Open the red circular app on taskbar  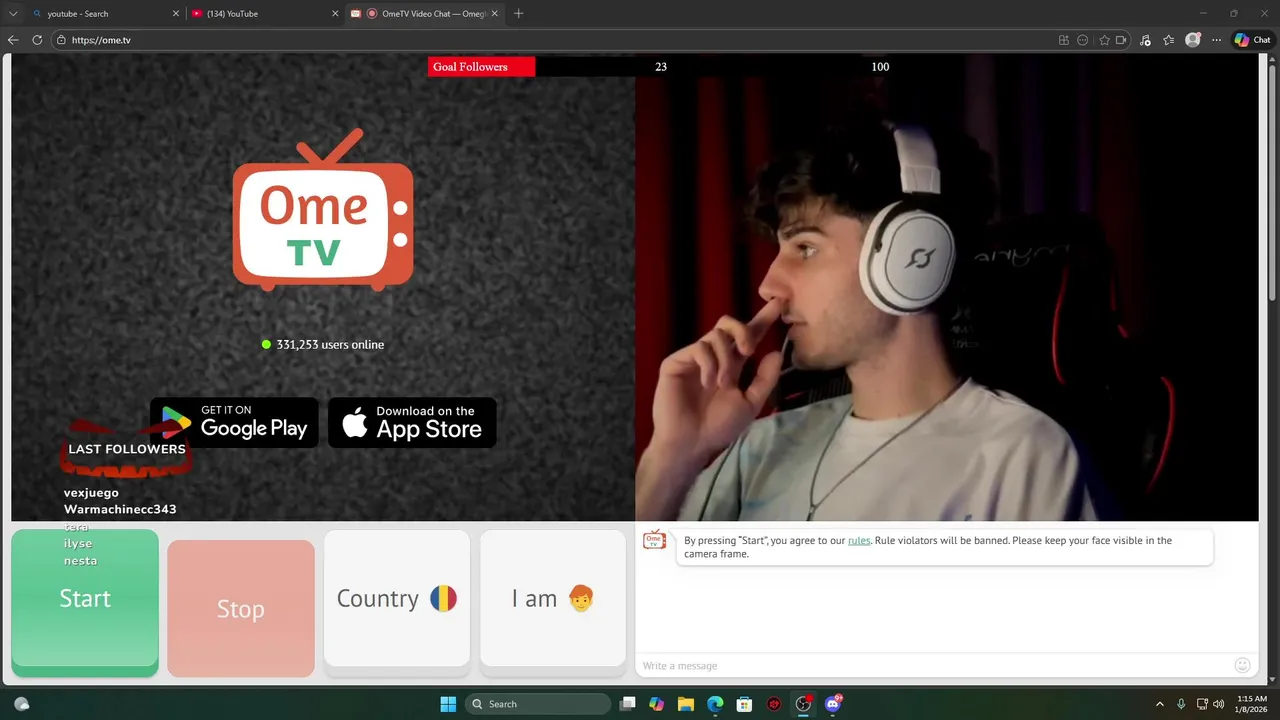(774, 704)
